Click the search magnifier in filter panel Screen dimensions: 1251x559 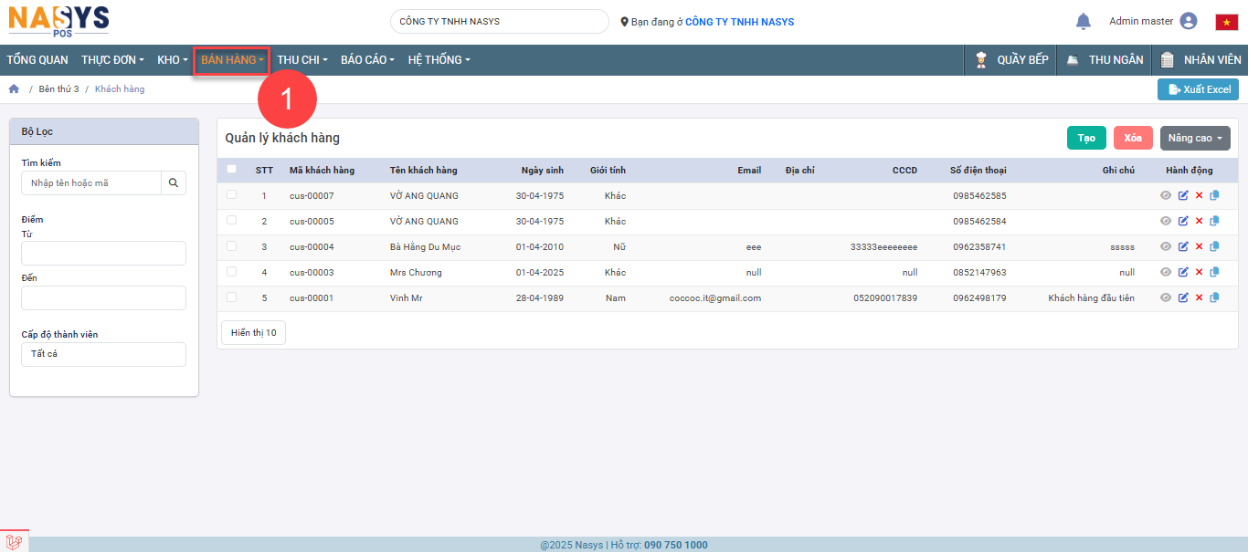(x=173, y=183)
